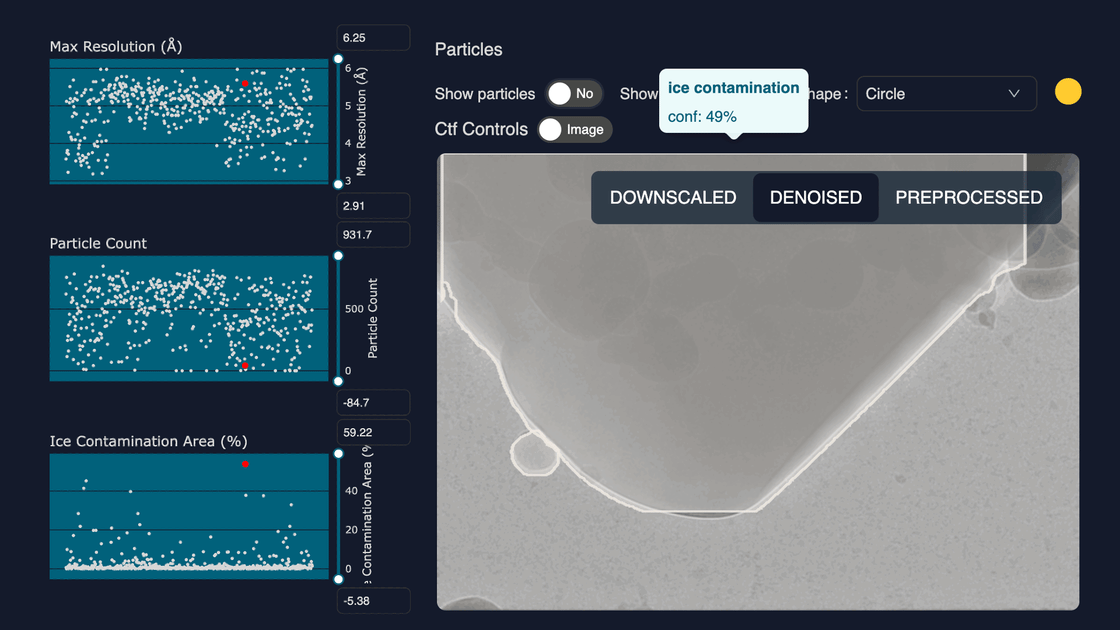Select the DENOISED image tab
Screen dimensions: 1120x630
[815, 197]
